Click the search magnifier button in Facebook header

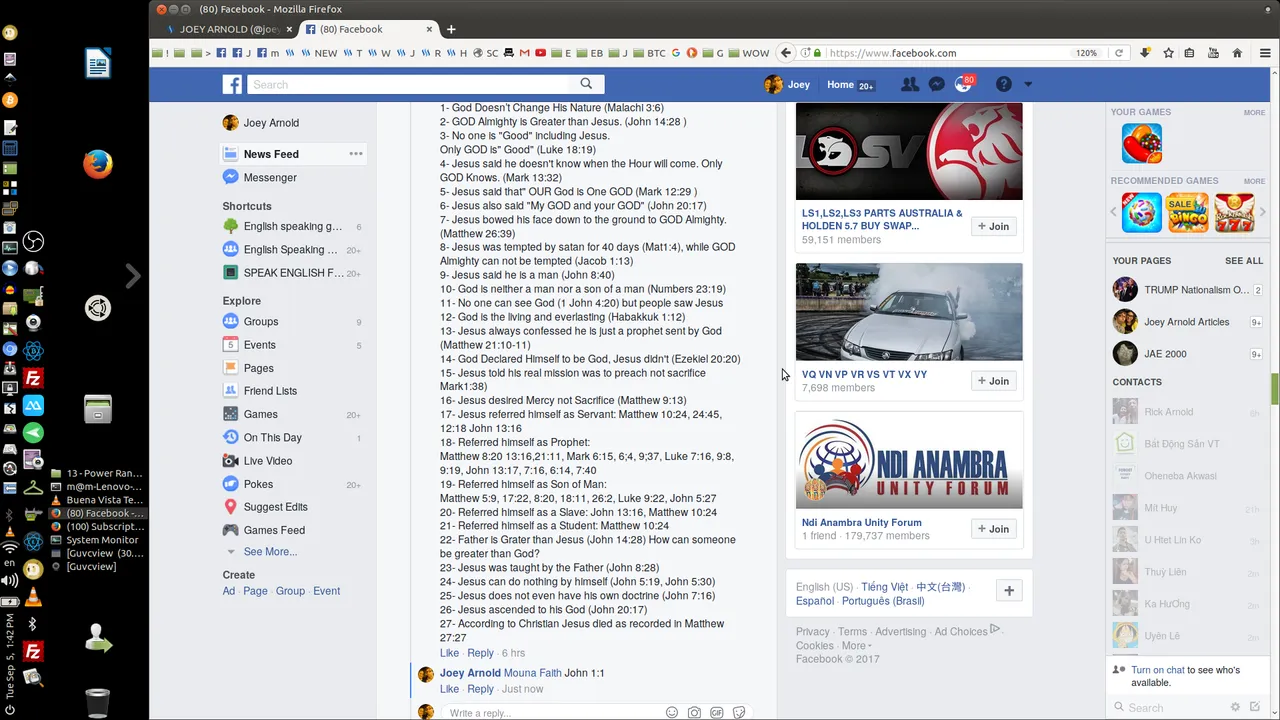pyautogui.click(x=586, y=84)
